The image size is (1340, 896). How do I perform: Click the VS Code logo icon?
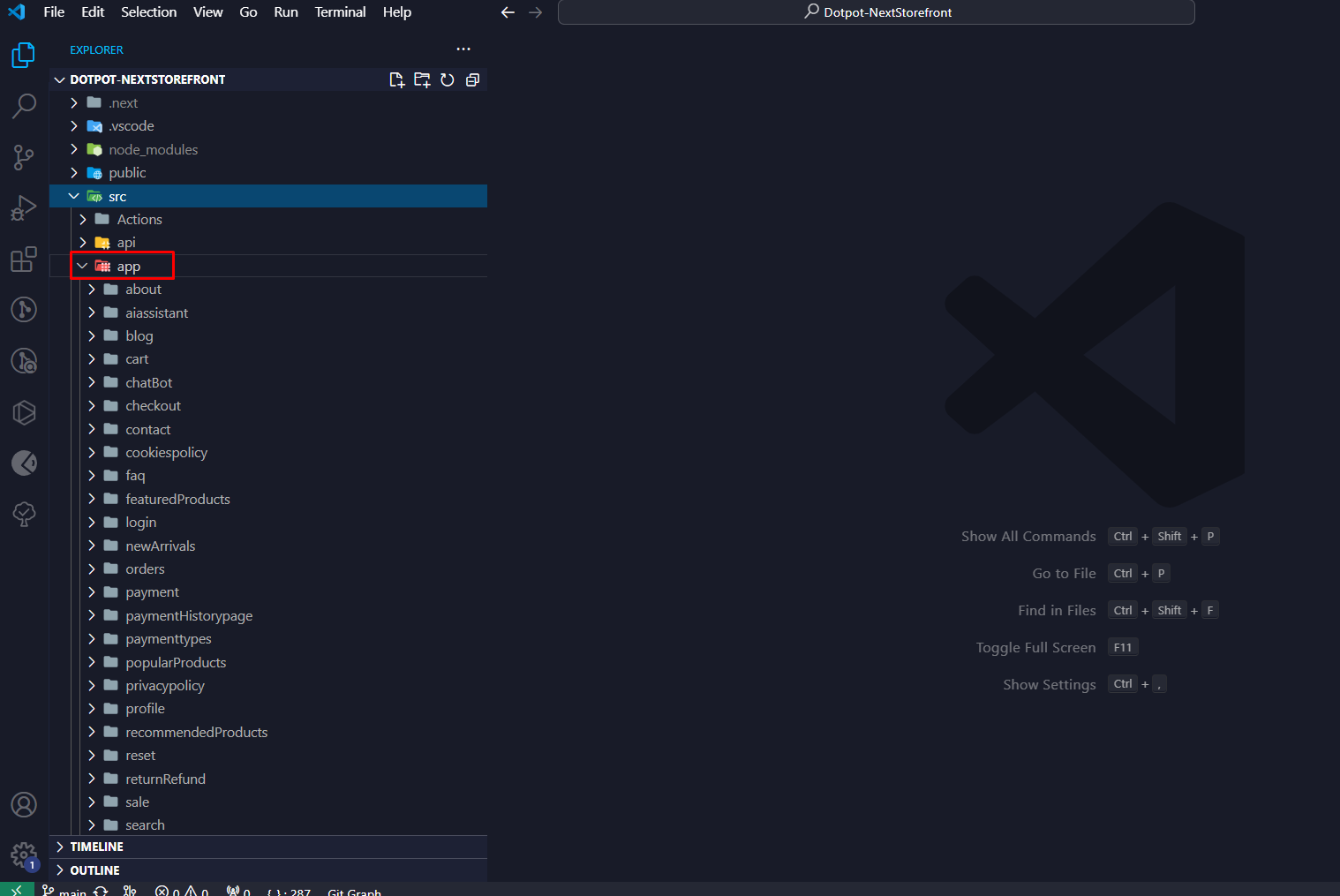click(17, 11)
